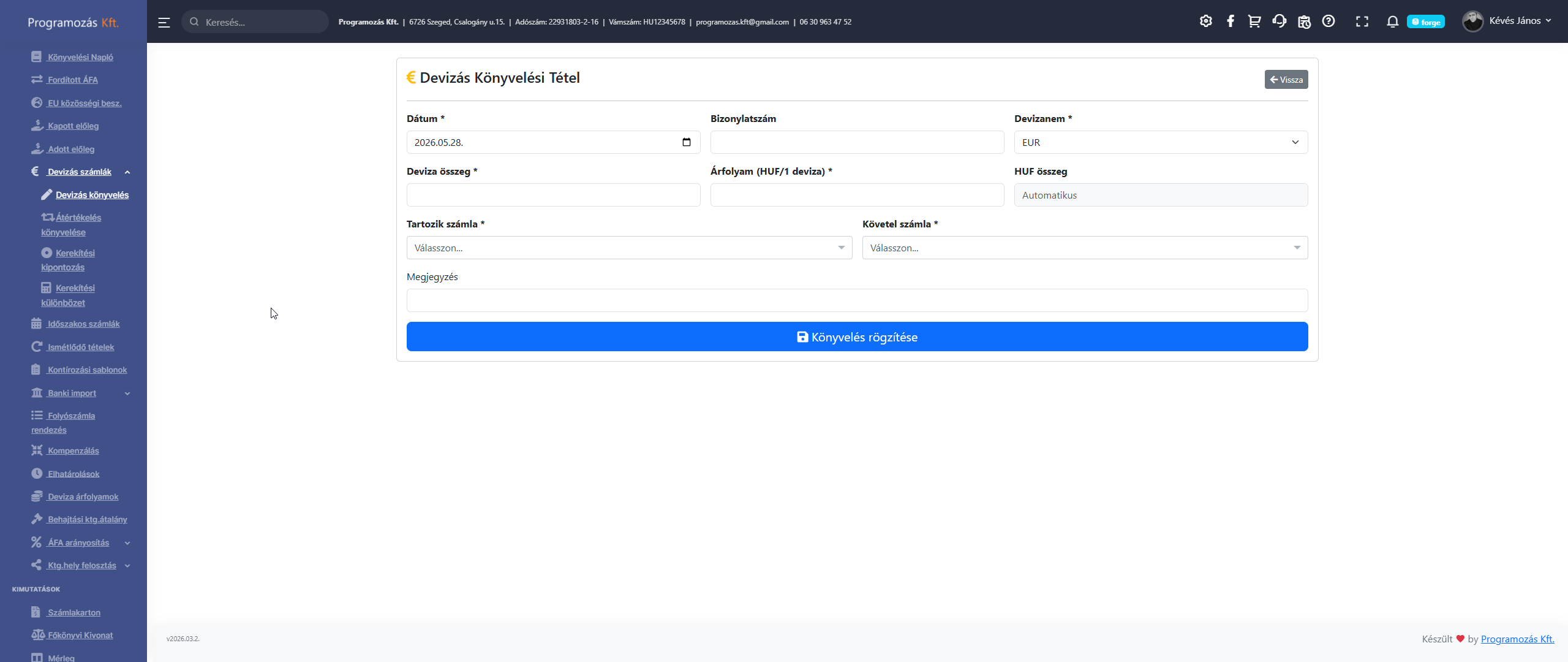
Task: Click the Kompenzálás arrows icon
Action: click(37, 451)
